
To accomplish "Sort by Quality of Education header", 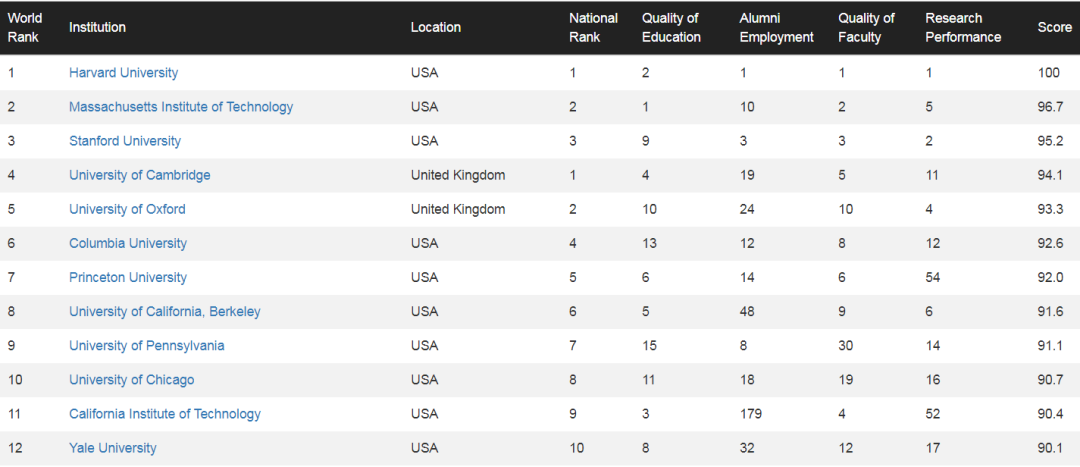I will coord(671,27).
